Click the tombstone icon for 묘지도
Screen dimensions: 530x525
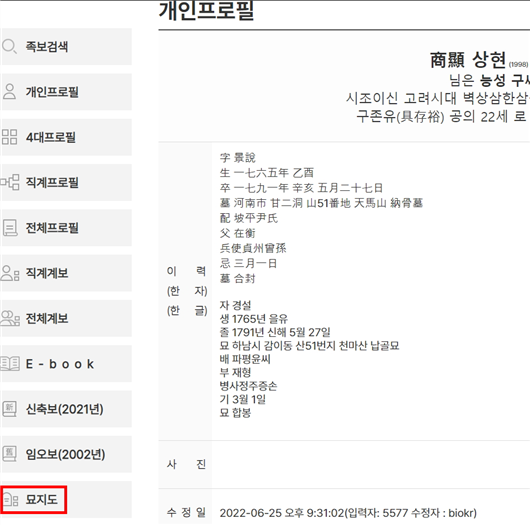[10, 500]
